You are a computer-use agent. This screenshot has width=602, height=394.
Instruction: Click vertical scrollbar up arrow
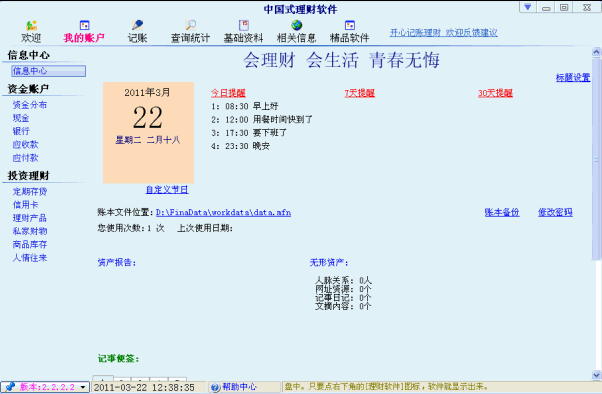tap(596, 52)
